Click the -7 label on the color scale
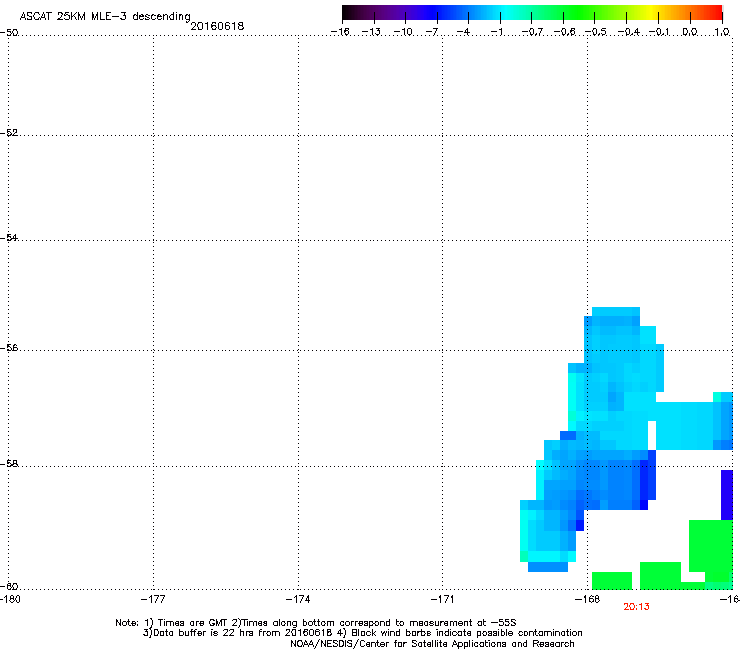Viewport: 740px width, 650px height. click(x=432, y=32)
